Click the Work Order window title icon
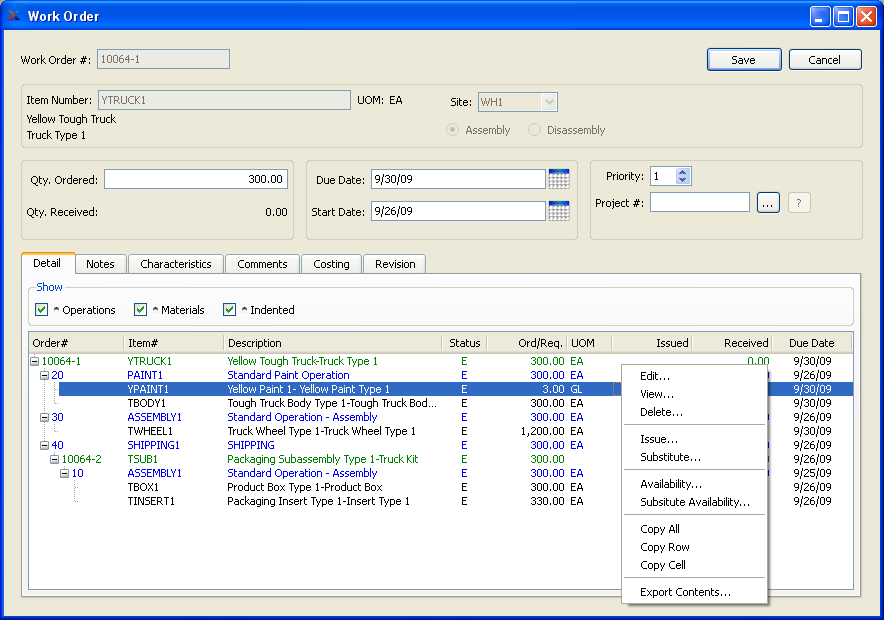 click(x=14, y=16)
